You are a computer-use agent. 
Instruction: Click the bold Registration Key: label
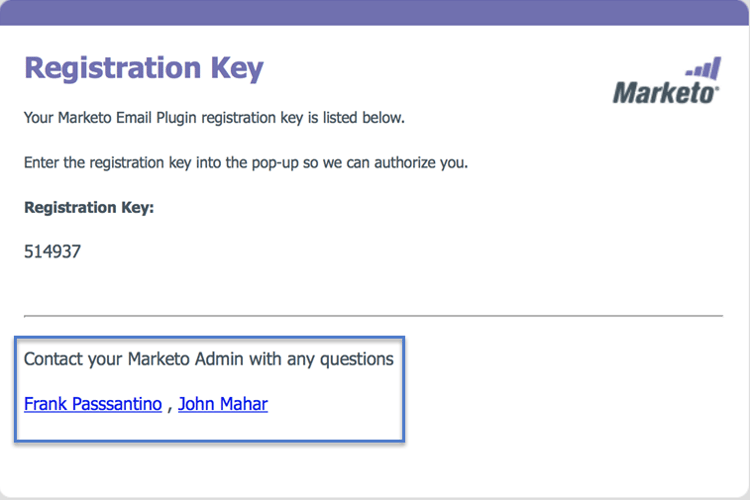[x=89, y=208]
